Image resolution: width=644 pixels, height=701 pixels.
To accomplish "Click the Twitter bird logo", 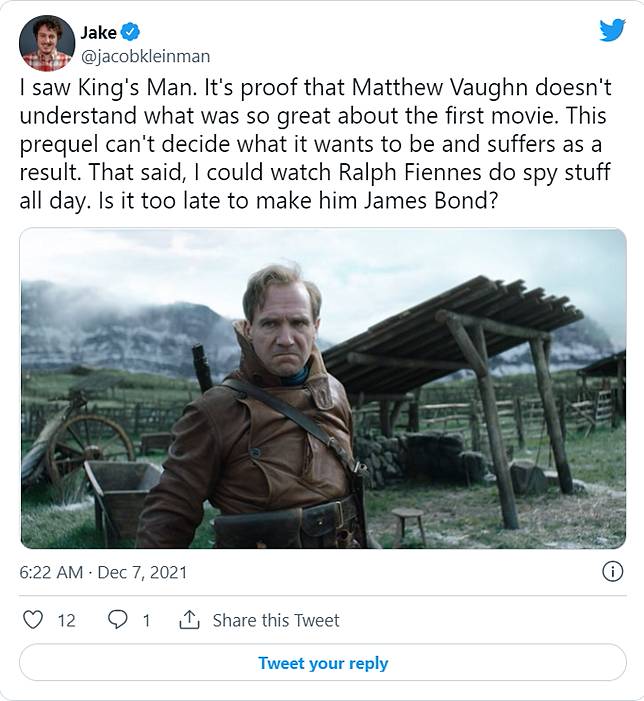I will (612, 31).
